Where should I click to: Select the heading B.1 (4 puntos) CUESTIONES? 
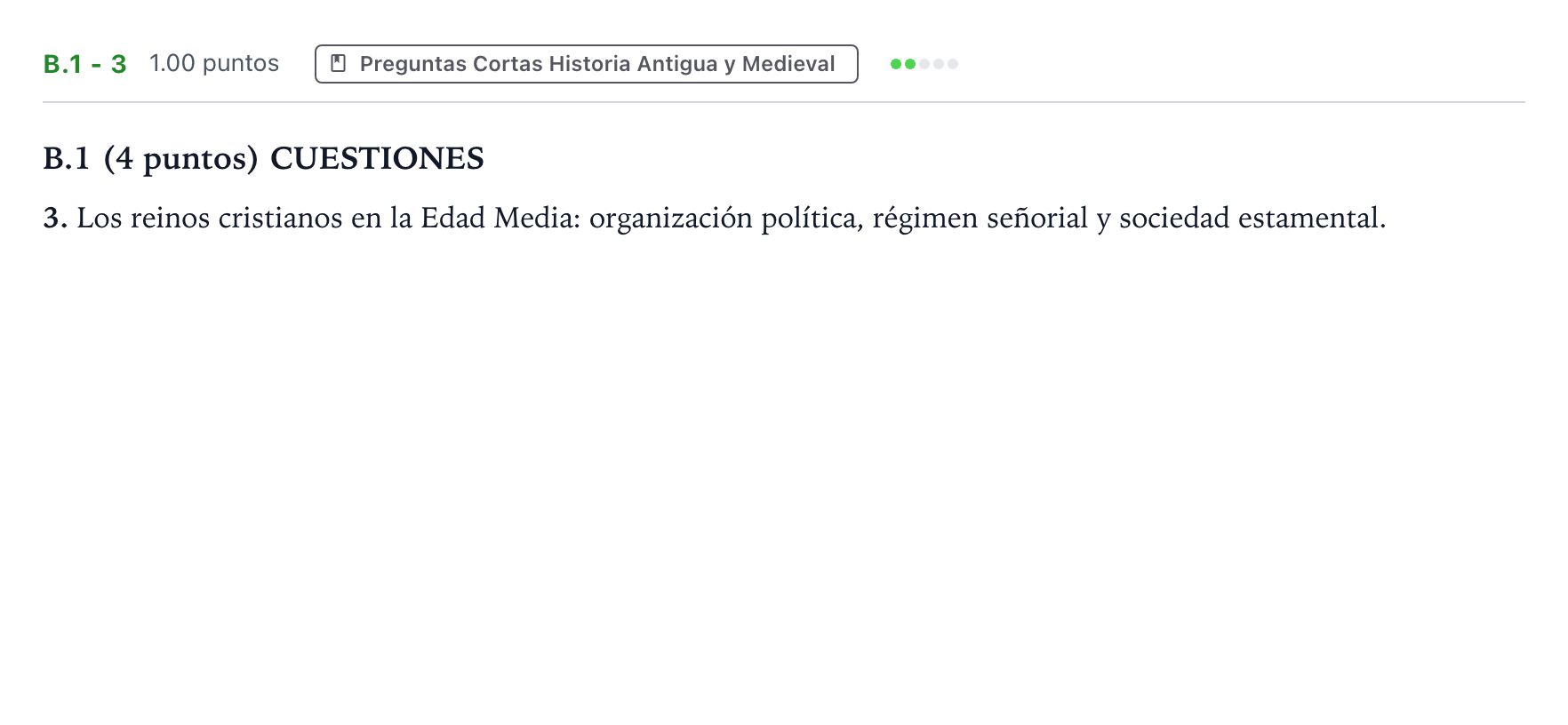coord(263,158)
